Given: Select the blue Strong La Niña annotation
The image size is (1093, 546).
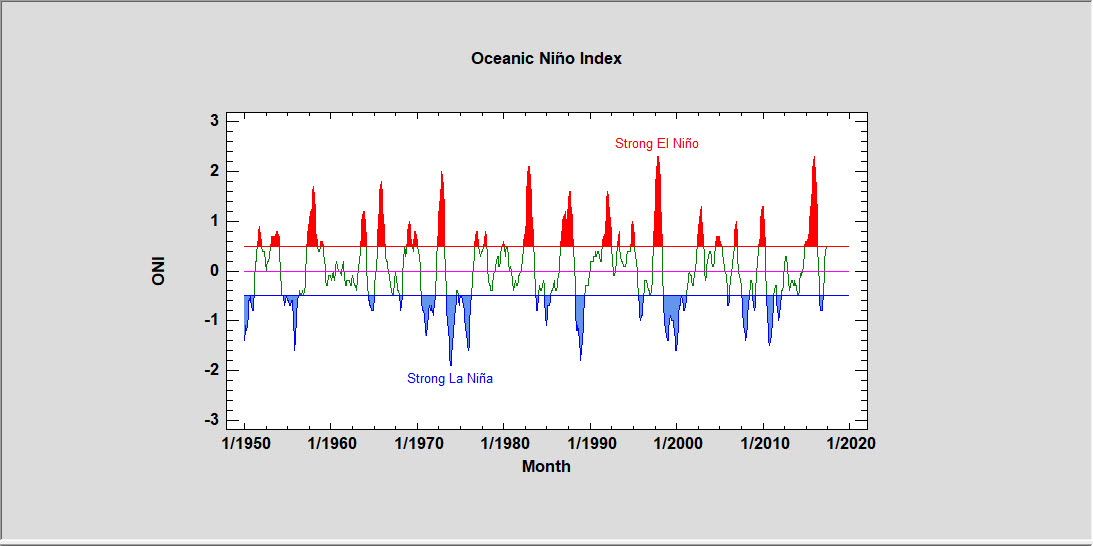Looking at the screenshot, I should click(x=449, y=379).
